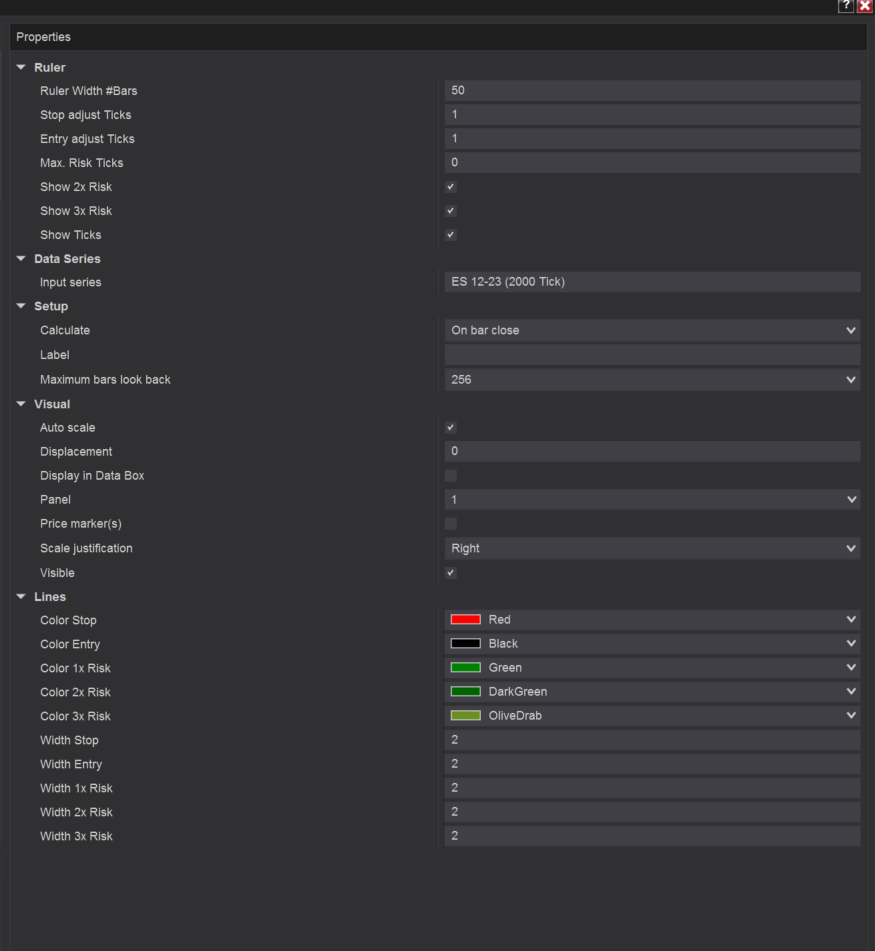875x951 pixels.
Task: Collapse the Ruler section
Action: click(21, 67)
